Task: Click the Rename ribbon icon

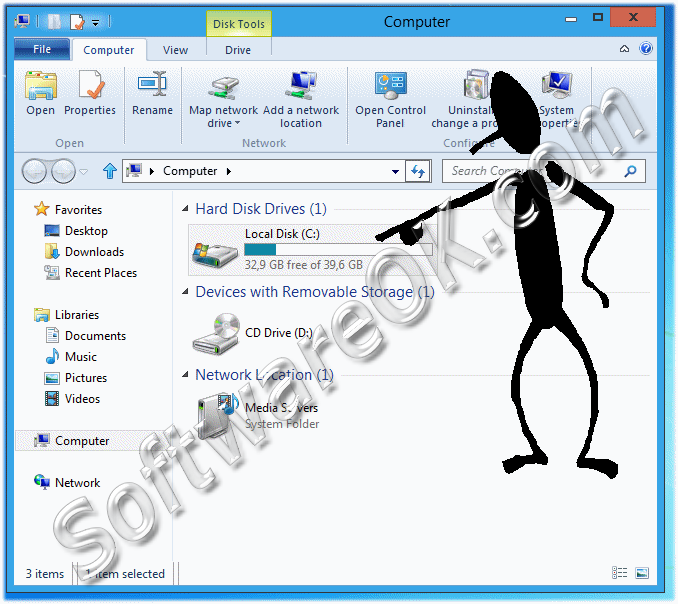Action: (152, 84)
